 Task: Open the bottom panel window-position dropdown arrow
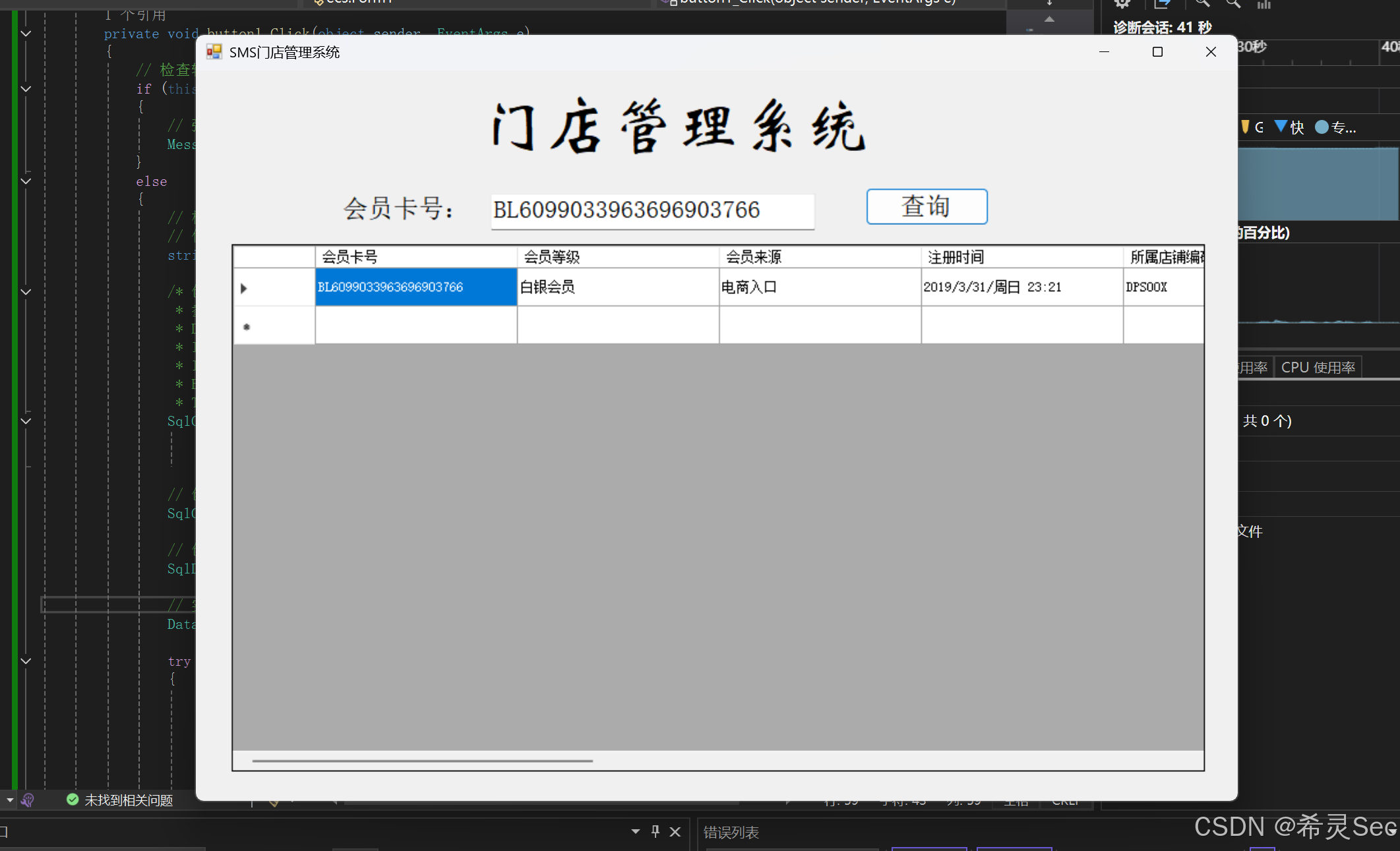(x=635, y=832)
